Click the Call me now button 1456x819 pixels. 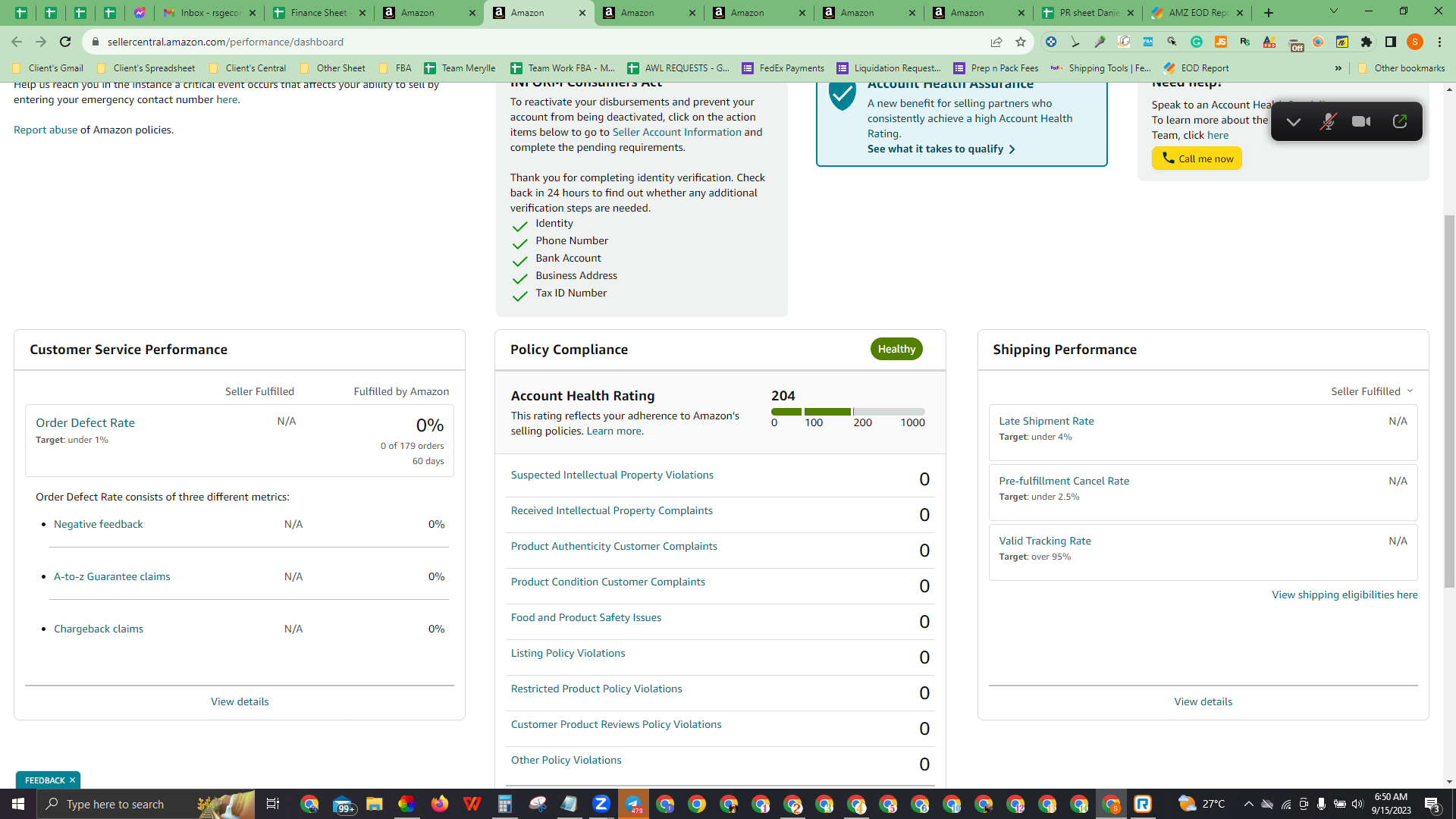1197,158
